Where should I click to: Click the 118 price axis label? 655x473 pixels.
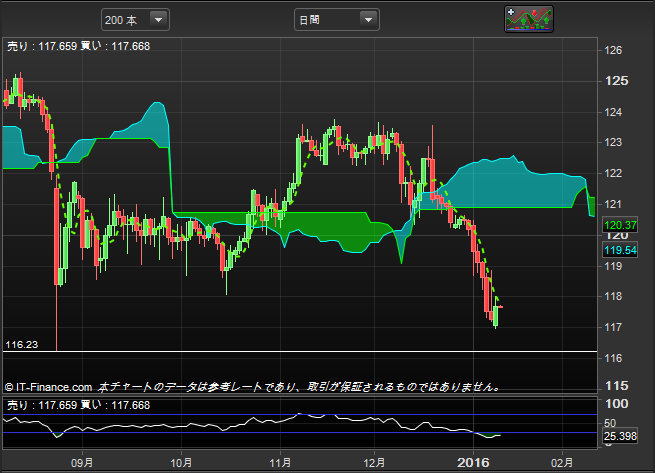click(613, 296)
